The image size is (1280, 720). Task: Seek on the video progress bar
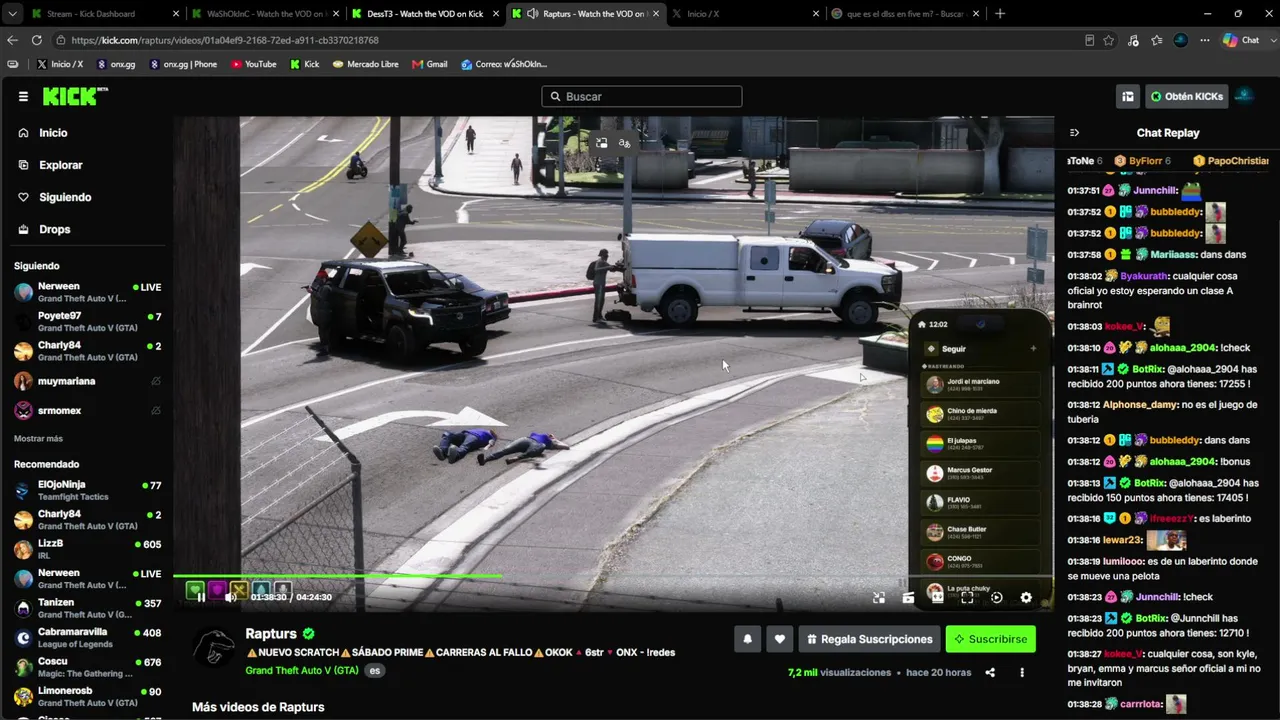(x=613, y=576)
